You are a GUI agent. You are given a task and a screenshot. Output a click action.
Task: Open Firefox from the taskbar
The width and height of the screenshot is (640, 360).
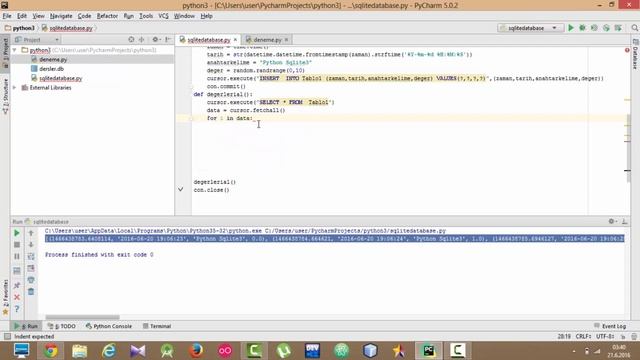click(x=196, y=351)
